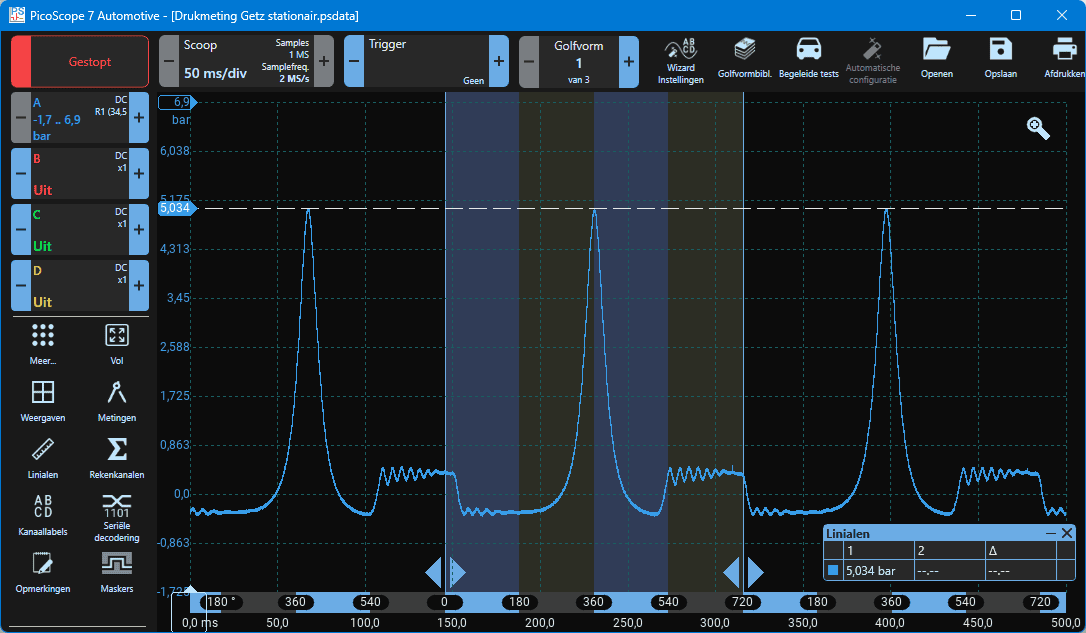Enable channel B currently set to Uit
This screenshot has height=633, width=1086.
tap(79, 174)
